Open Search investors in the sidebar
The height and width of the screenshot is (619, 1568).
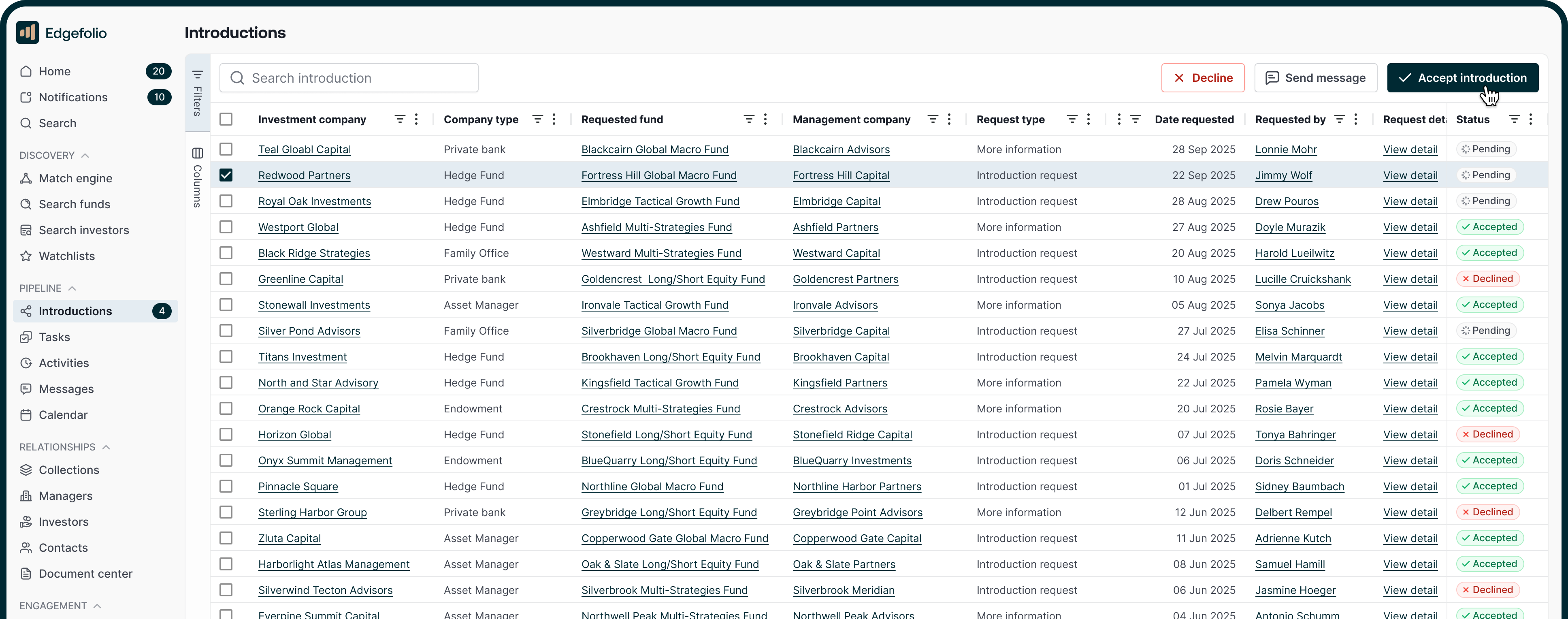click(x=83, y=230)
